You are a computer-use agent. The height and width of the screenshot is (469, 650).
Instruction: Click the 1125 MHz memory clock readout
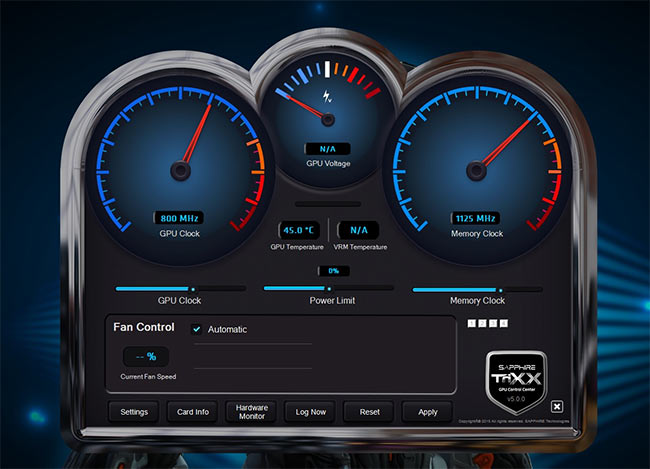tap(476, 218)
